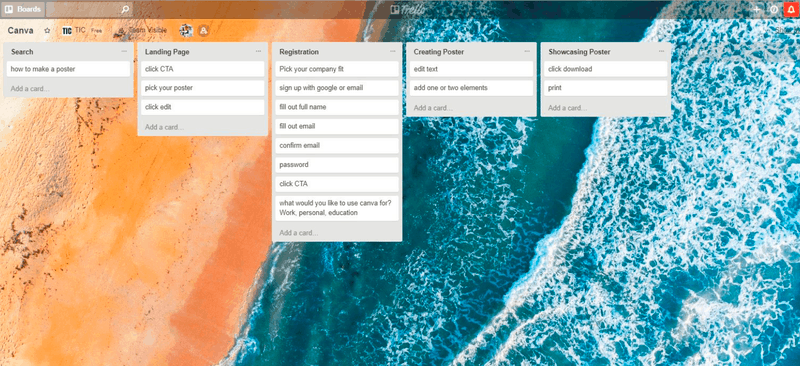Open the TIC team link

(80, 31)
